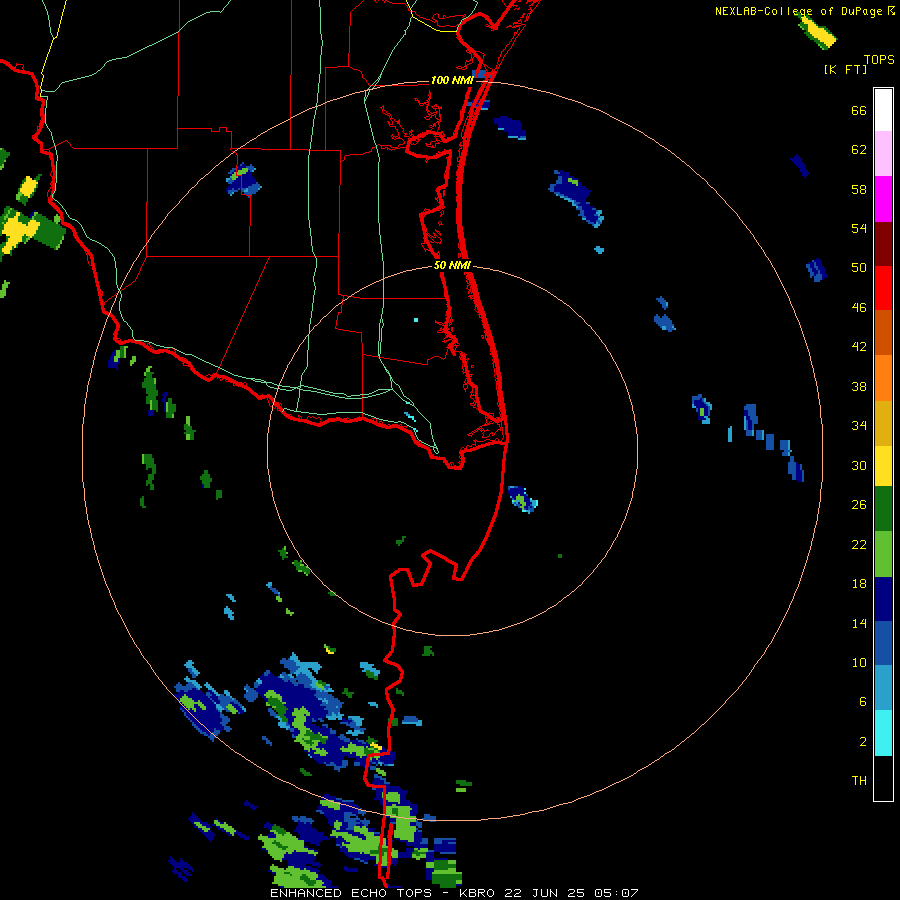The height and width of the screenshot is (900, 900).
Task: Click the legend value 46
Action: pyautogui.click(x=859, y=308)
